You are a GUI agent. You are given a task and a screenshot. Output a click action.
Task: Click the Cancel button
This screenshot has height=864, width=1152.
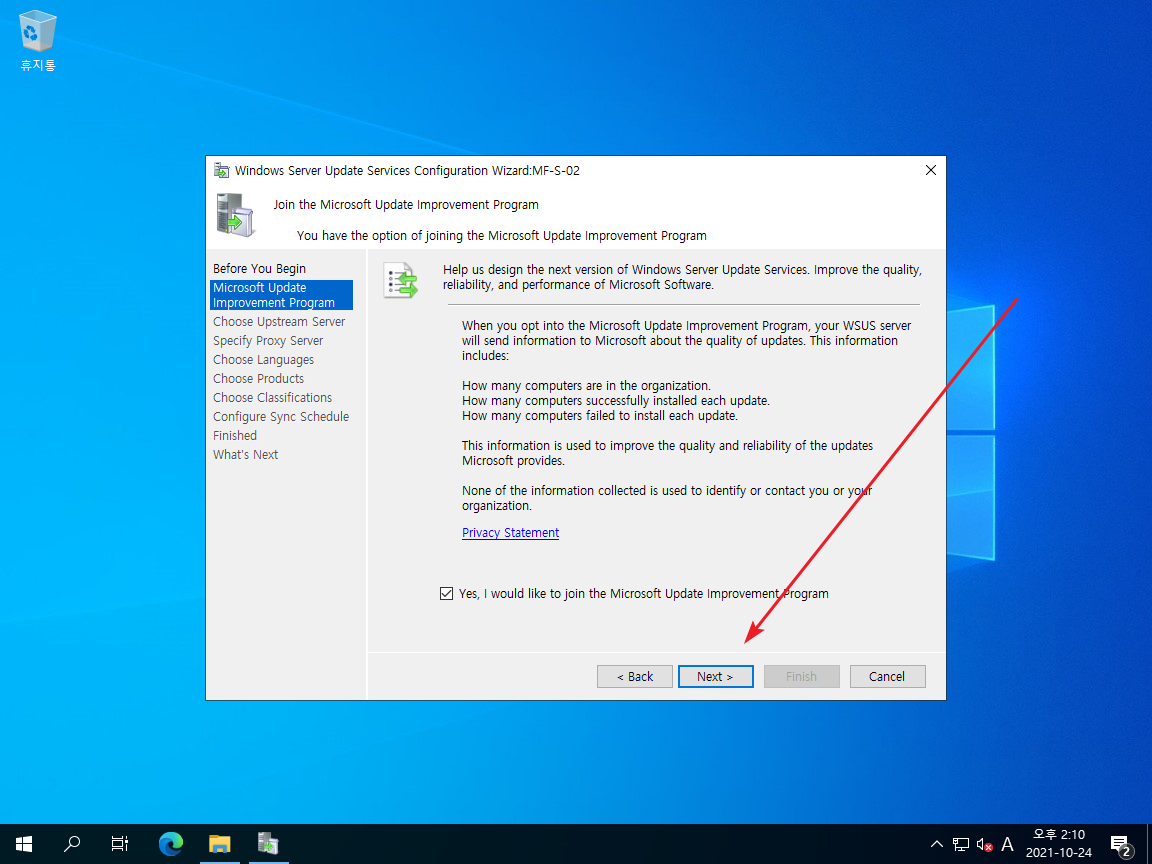click(x=888, y=677)
